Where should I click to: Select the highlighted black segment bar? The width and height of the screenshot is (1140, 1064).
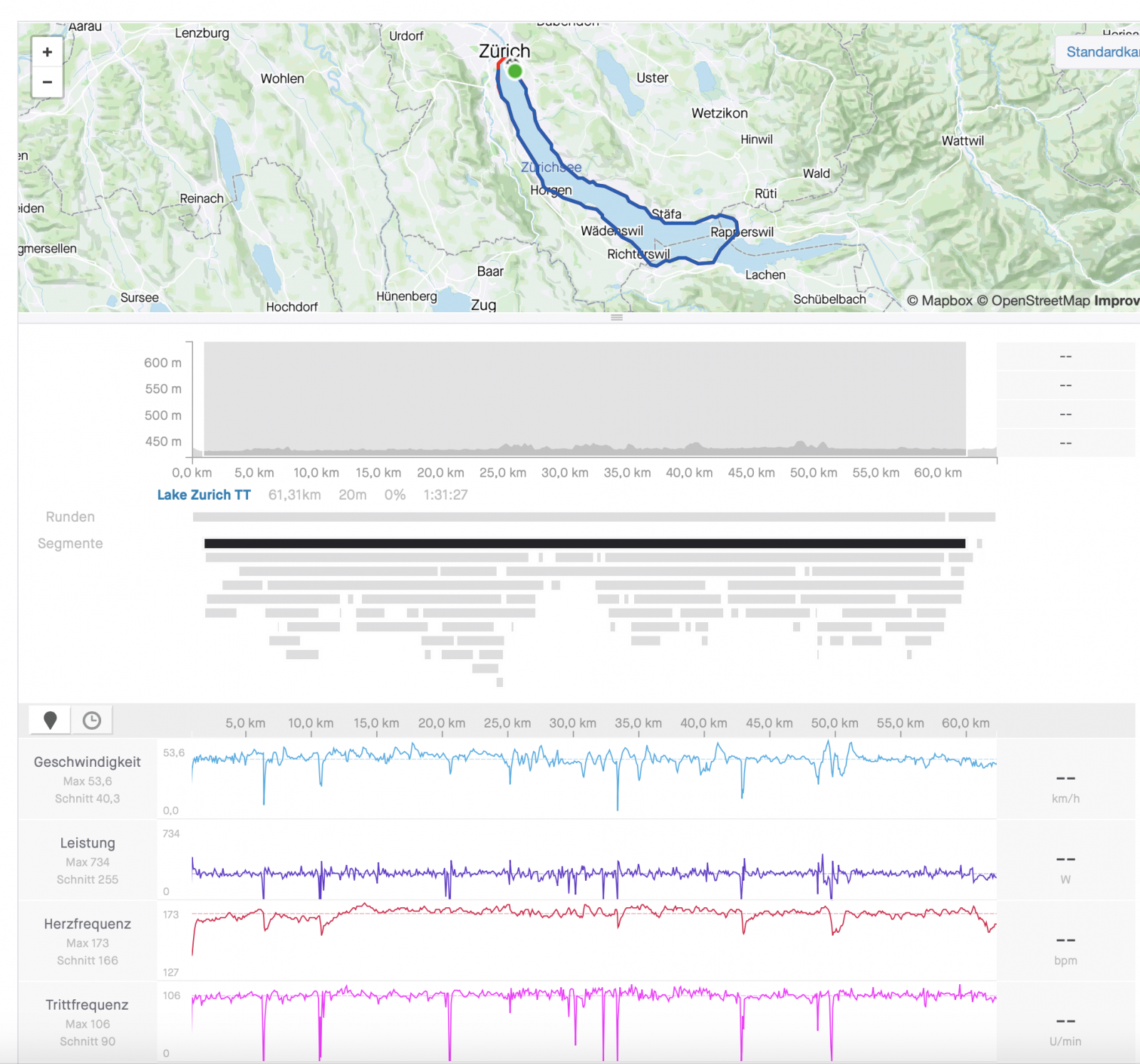584,544
